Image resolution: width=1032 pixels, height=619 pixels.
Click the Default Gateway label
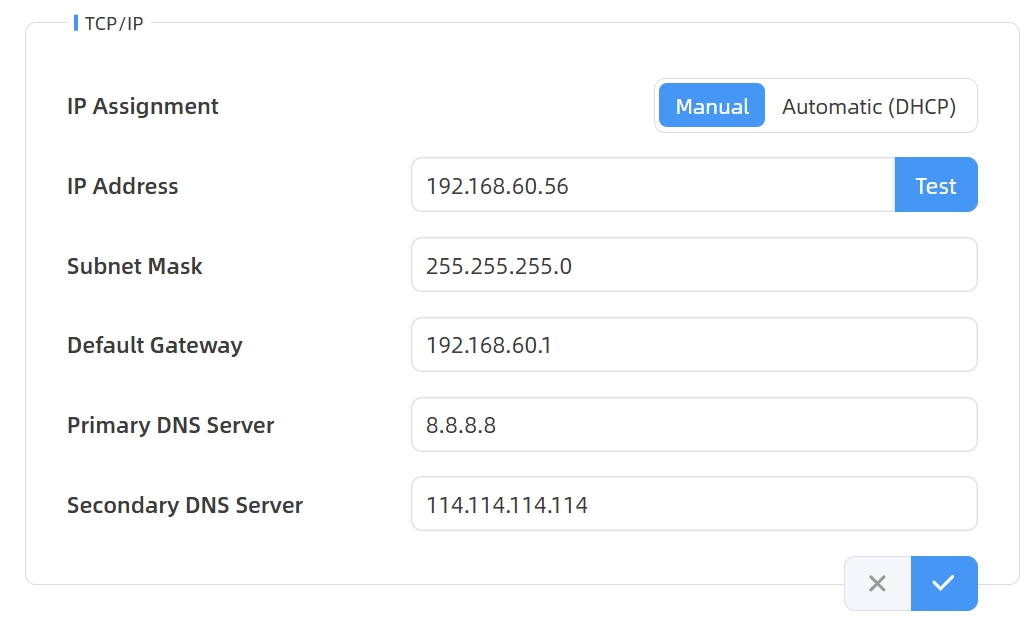(154, 345)
